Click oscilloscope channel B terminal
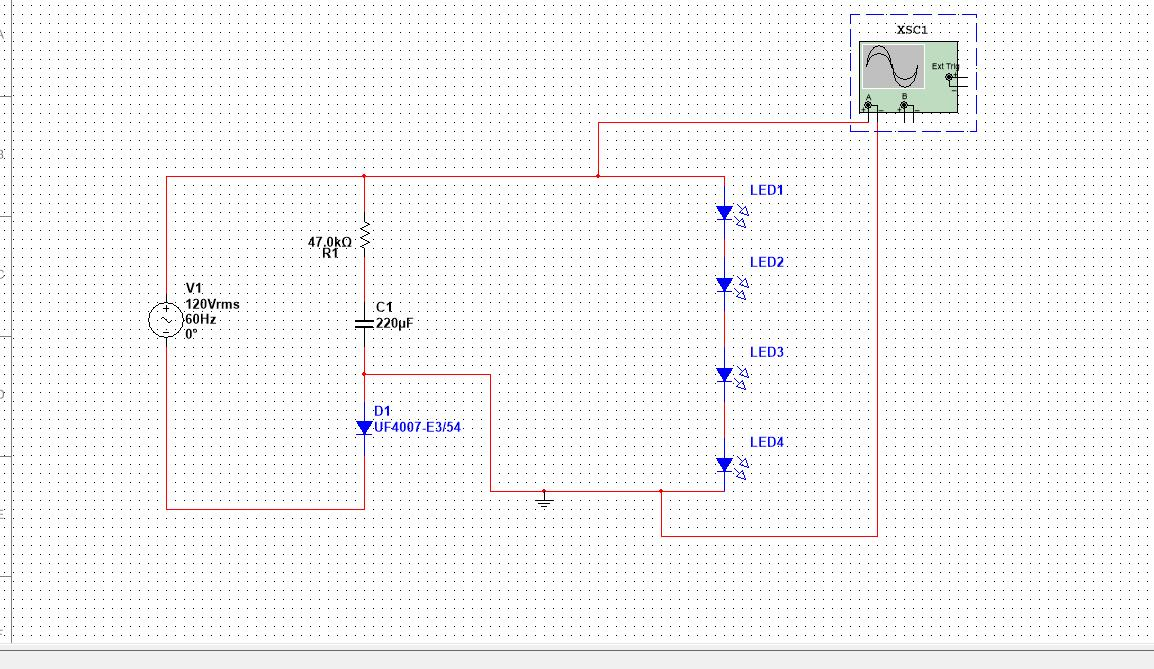This screenshot has height=669, width=1154. pos(904,106)
